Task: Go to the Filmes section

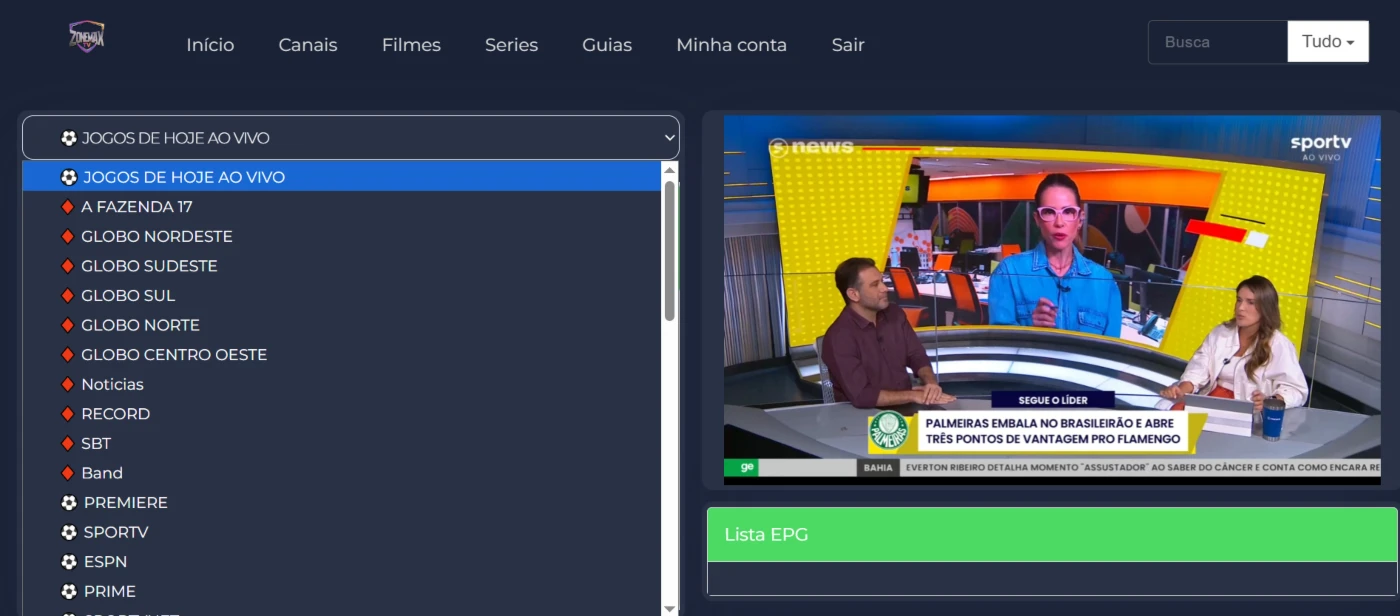Action: coord(411,45)
